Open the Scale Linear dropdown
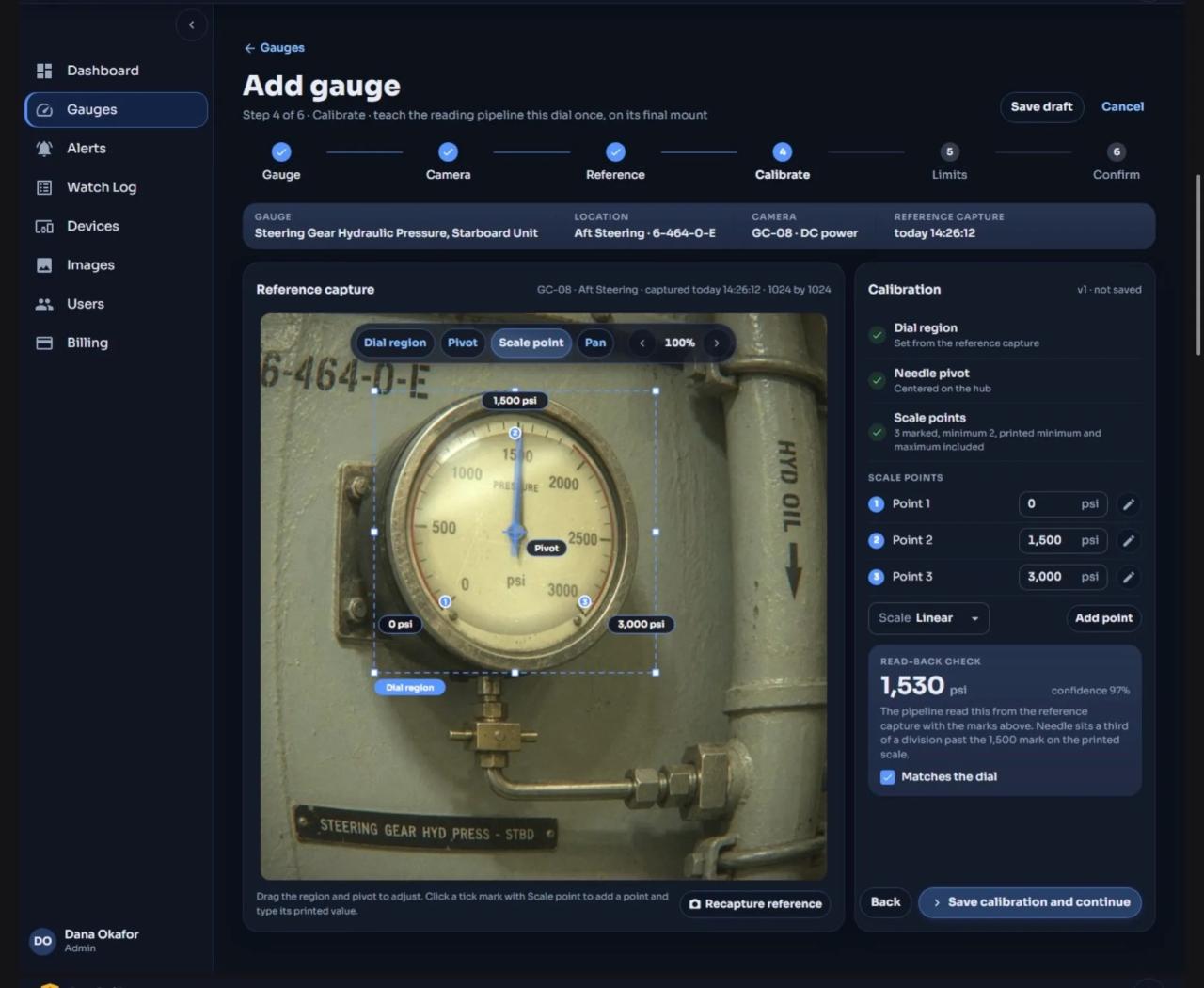 point(928,618)
